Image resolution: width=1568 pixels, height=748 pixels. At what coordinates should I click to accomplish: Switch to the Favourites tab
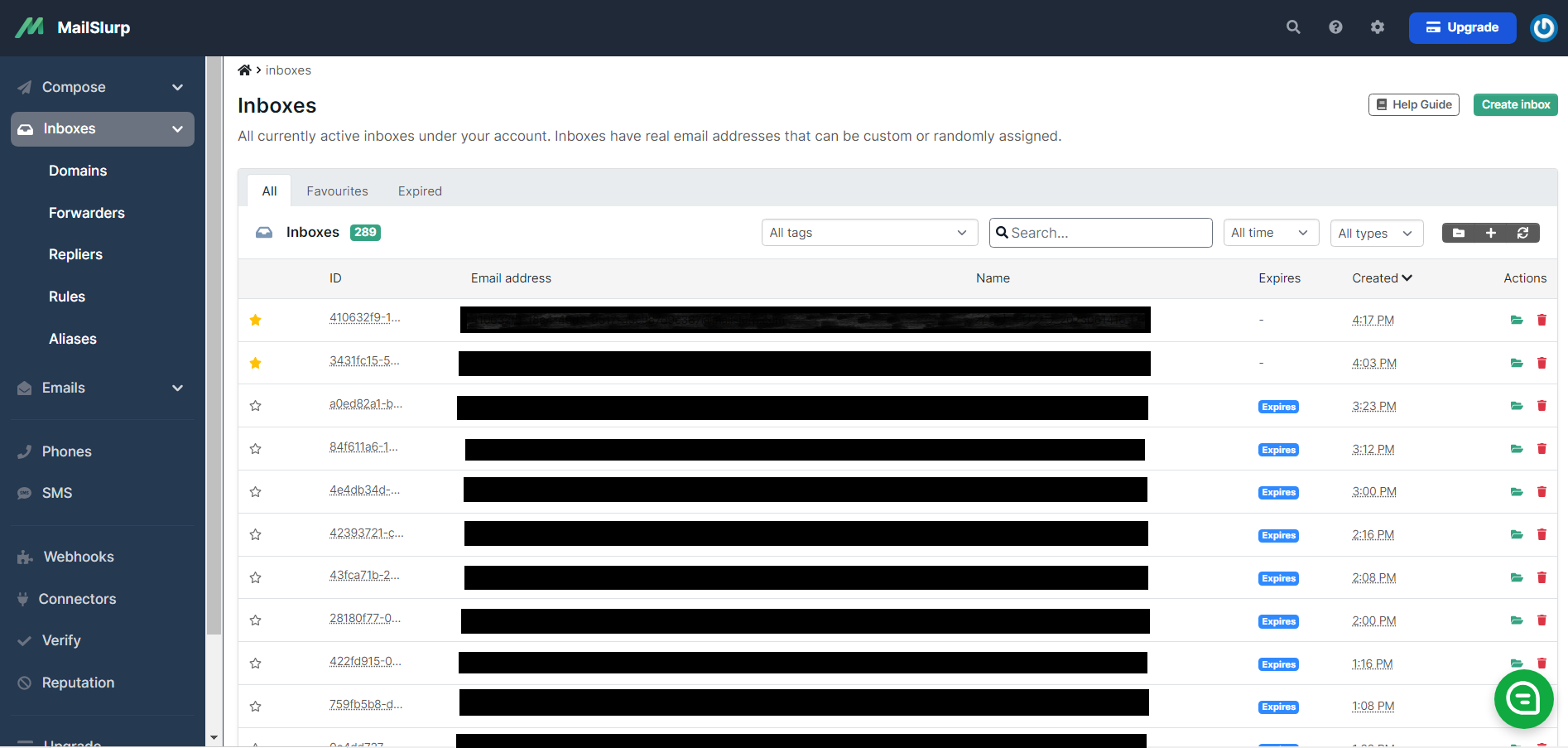[337, 191]
